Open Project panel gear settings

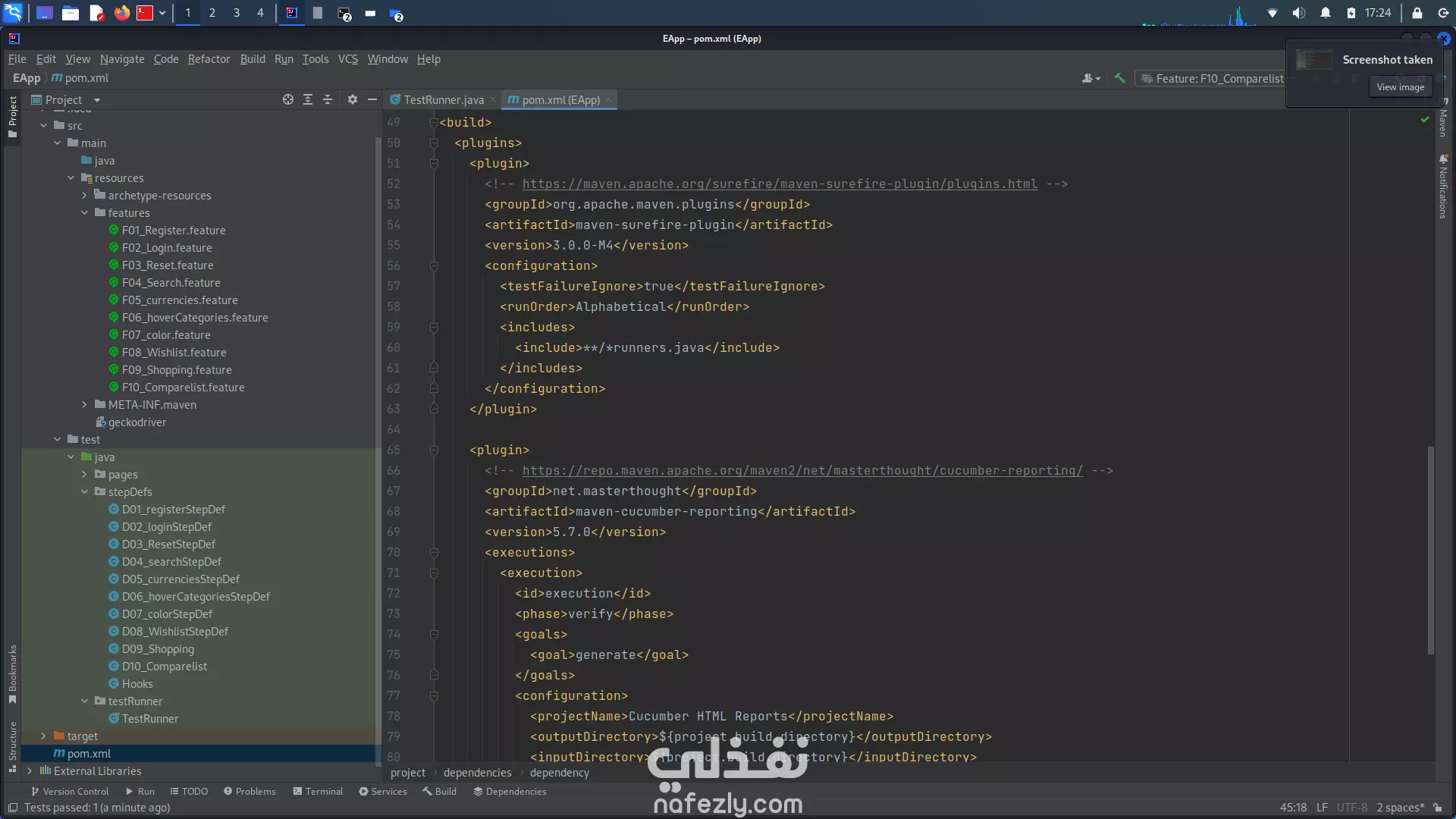[353, 99]
